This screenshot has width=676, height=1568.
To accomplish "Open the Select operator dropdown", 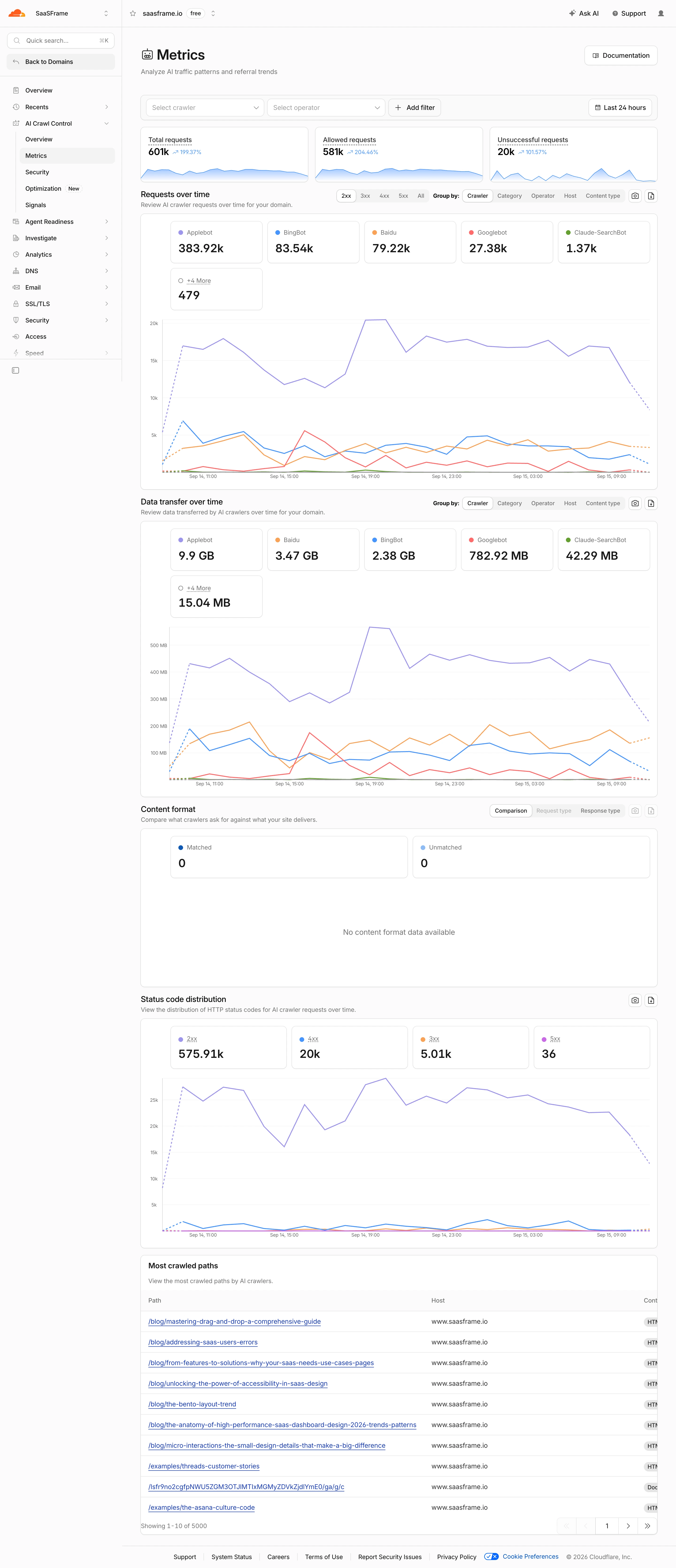I will tap(326, 108).
